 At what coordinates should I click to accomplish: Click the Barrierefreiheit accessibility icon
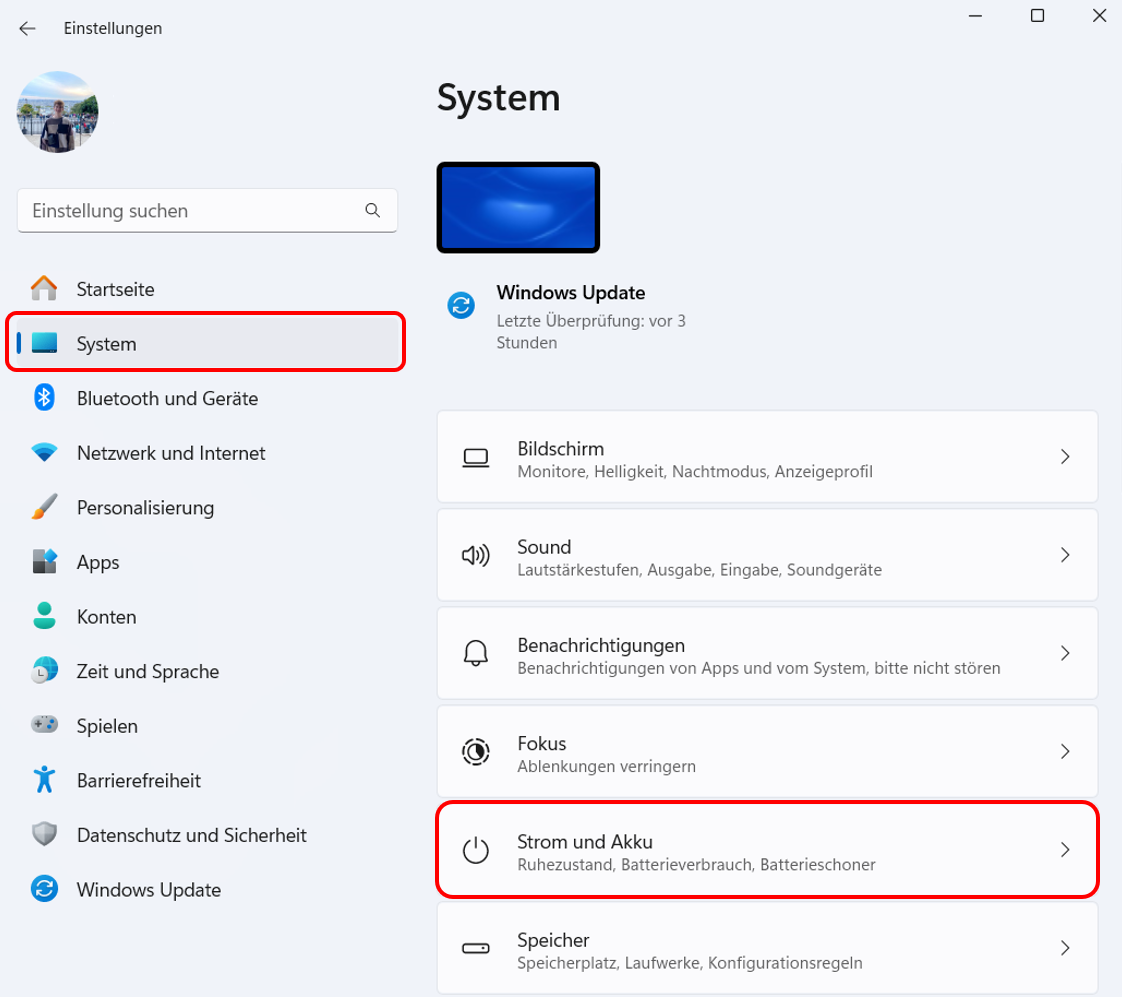[x=44, y=780]
